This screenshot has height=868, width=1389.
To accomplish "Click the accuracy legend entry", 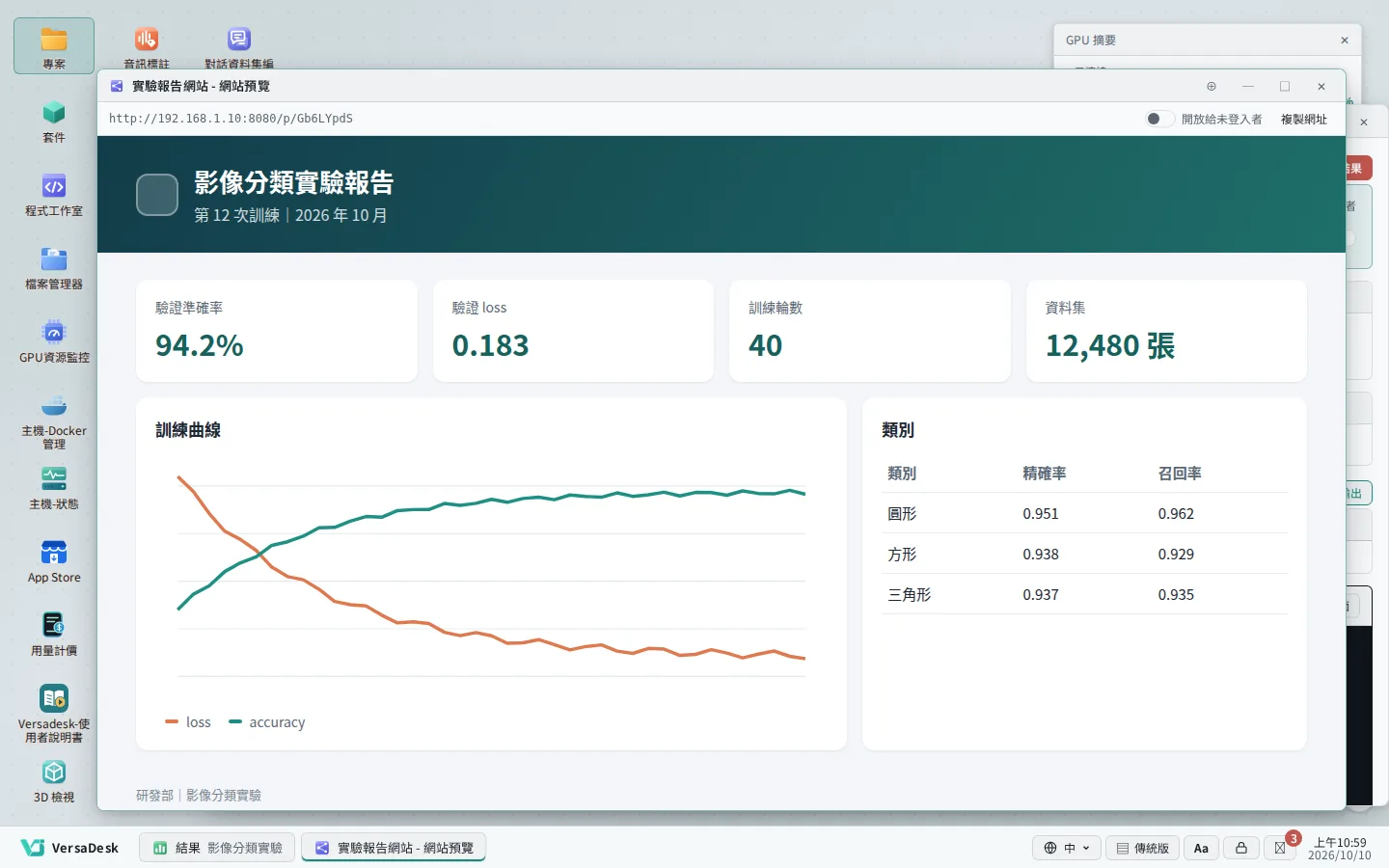I will pos(267,722).
